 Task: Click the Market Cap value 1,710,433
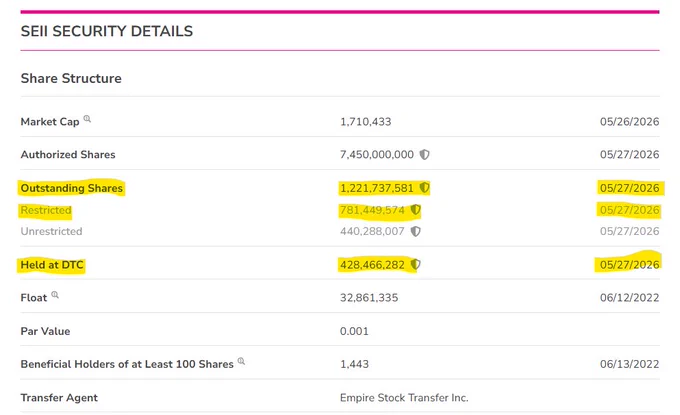(x=366, y=122)
